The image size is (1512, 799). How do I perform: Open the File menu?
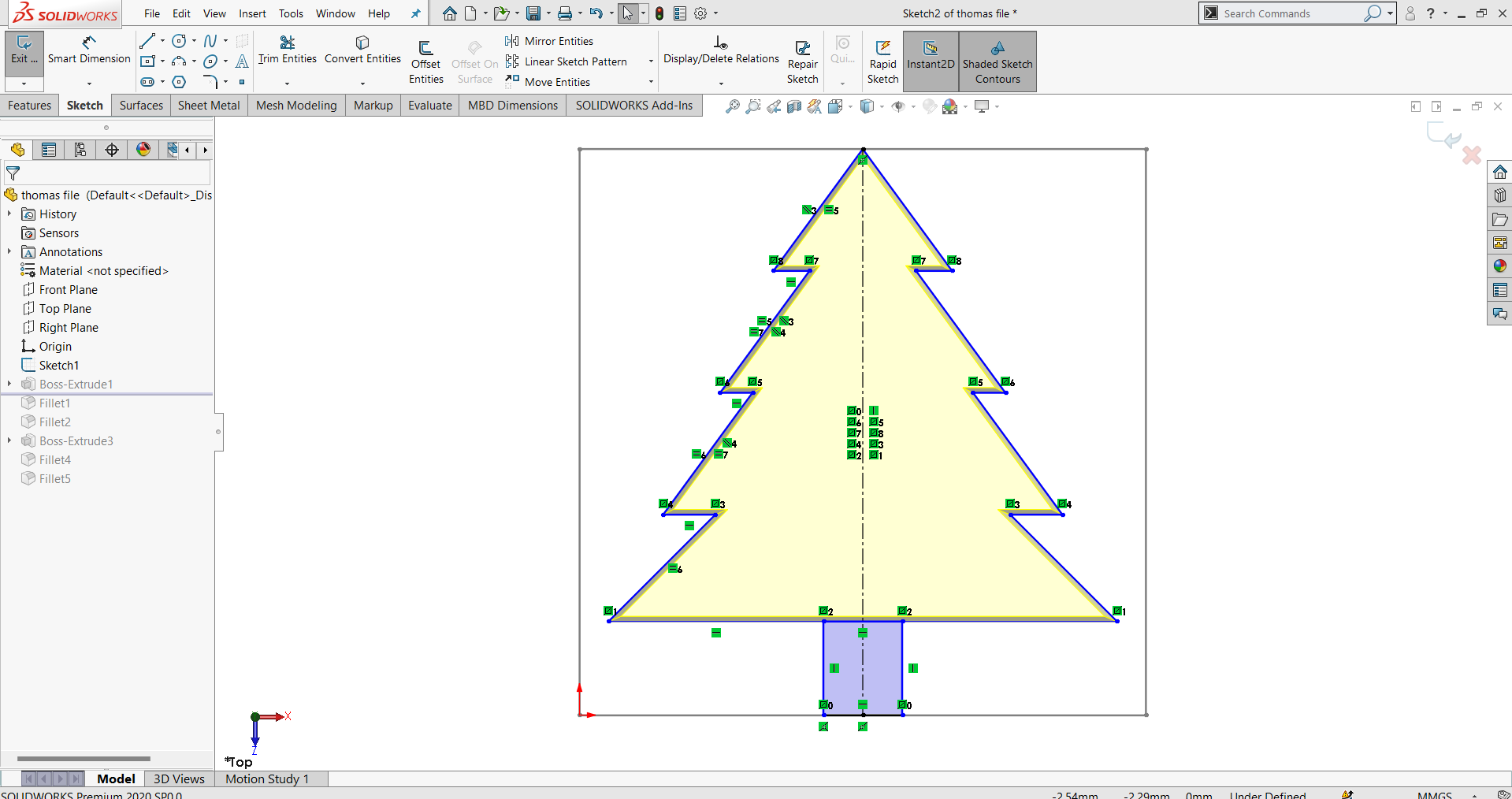152,13
